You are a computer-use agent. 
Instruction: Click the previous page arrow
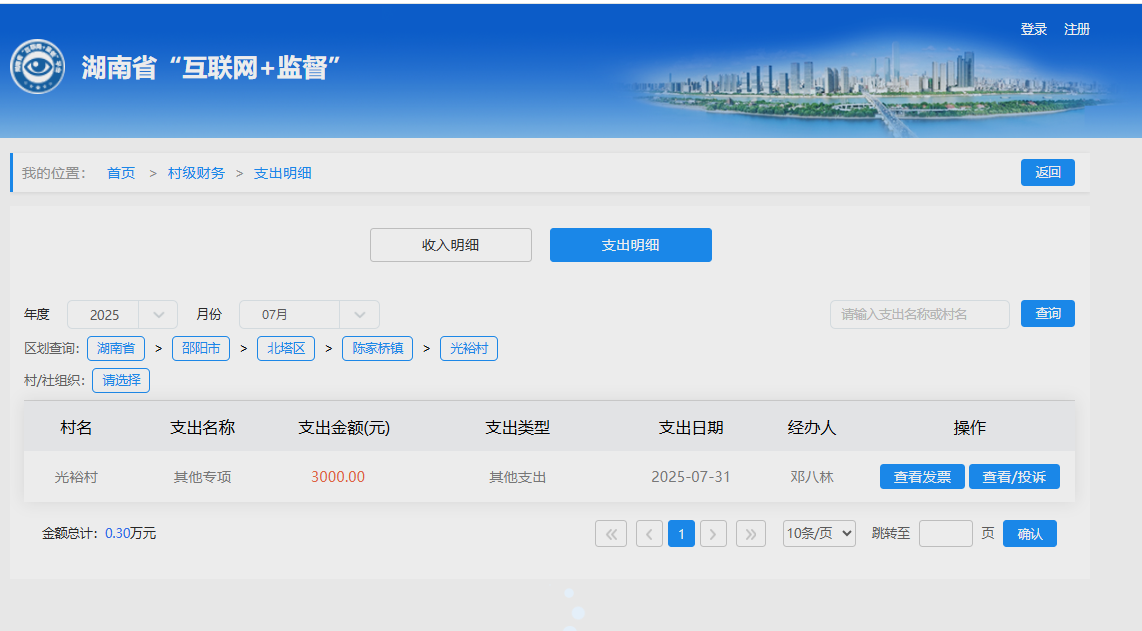pos(649,534)
